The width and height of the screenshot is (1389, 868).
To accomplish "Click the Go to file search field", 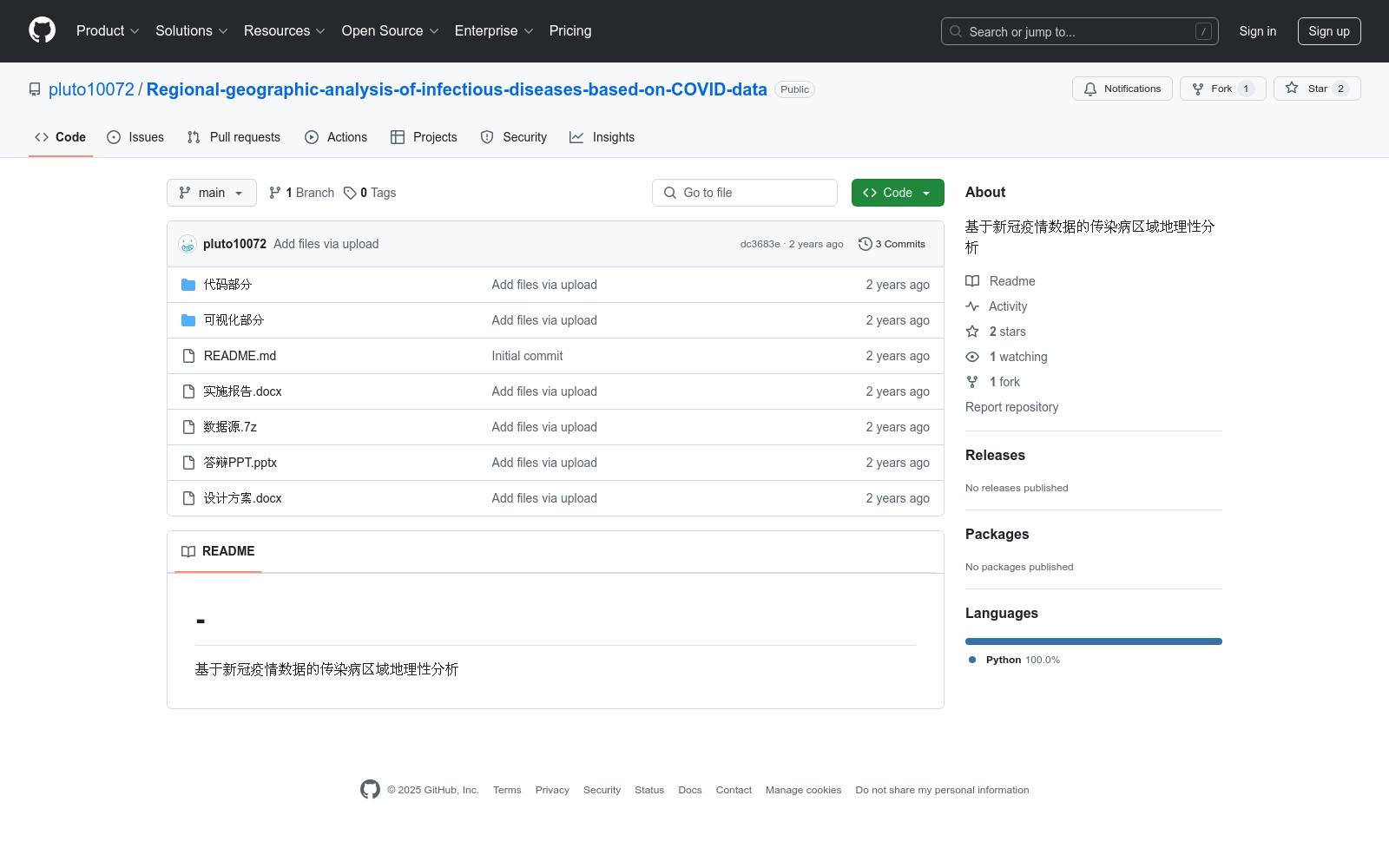I will pyautogui.click(x=745, y=193).
